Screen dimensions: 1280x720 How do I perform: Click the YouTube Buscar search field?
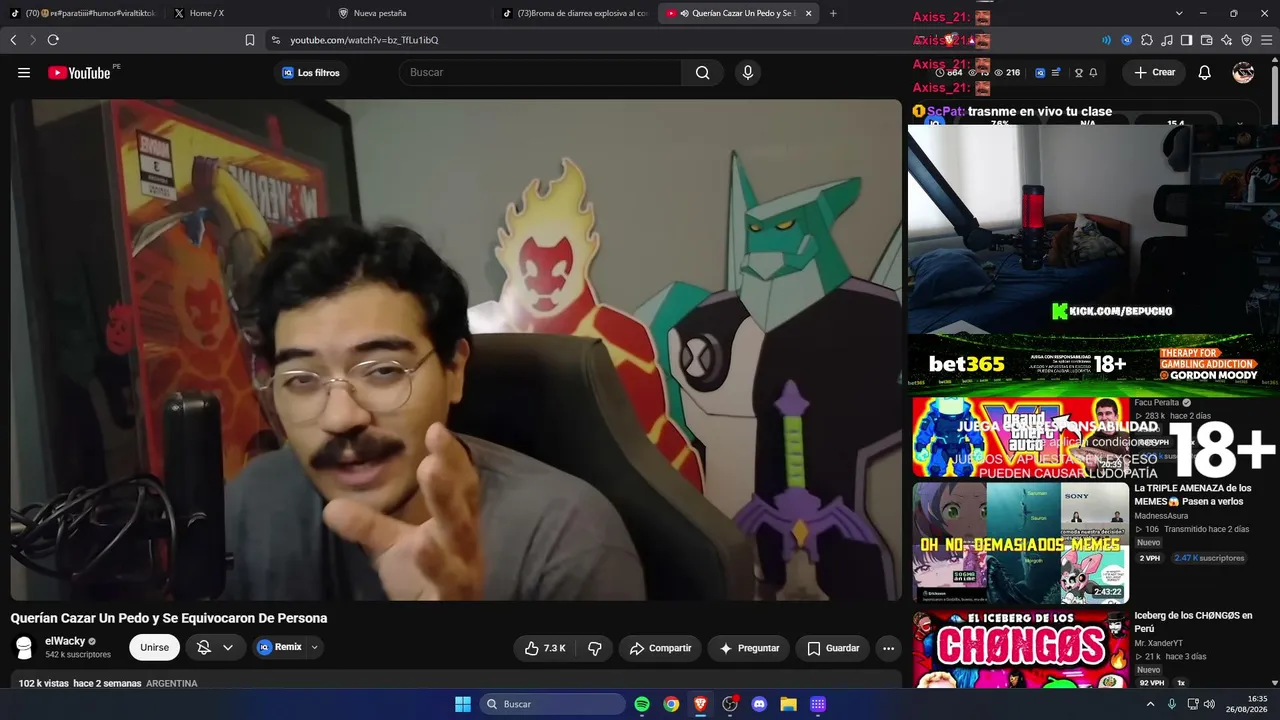(540, 72)
